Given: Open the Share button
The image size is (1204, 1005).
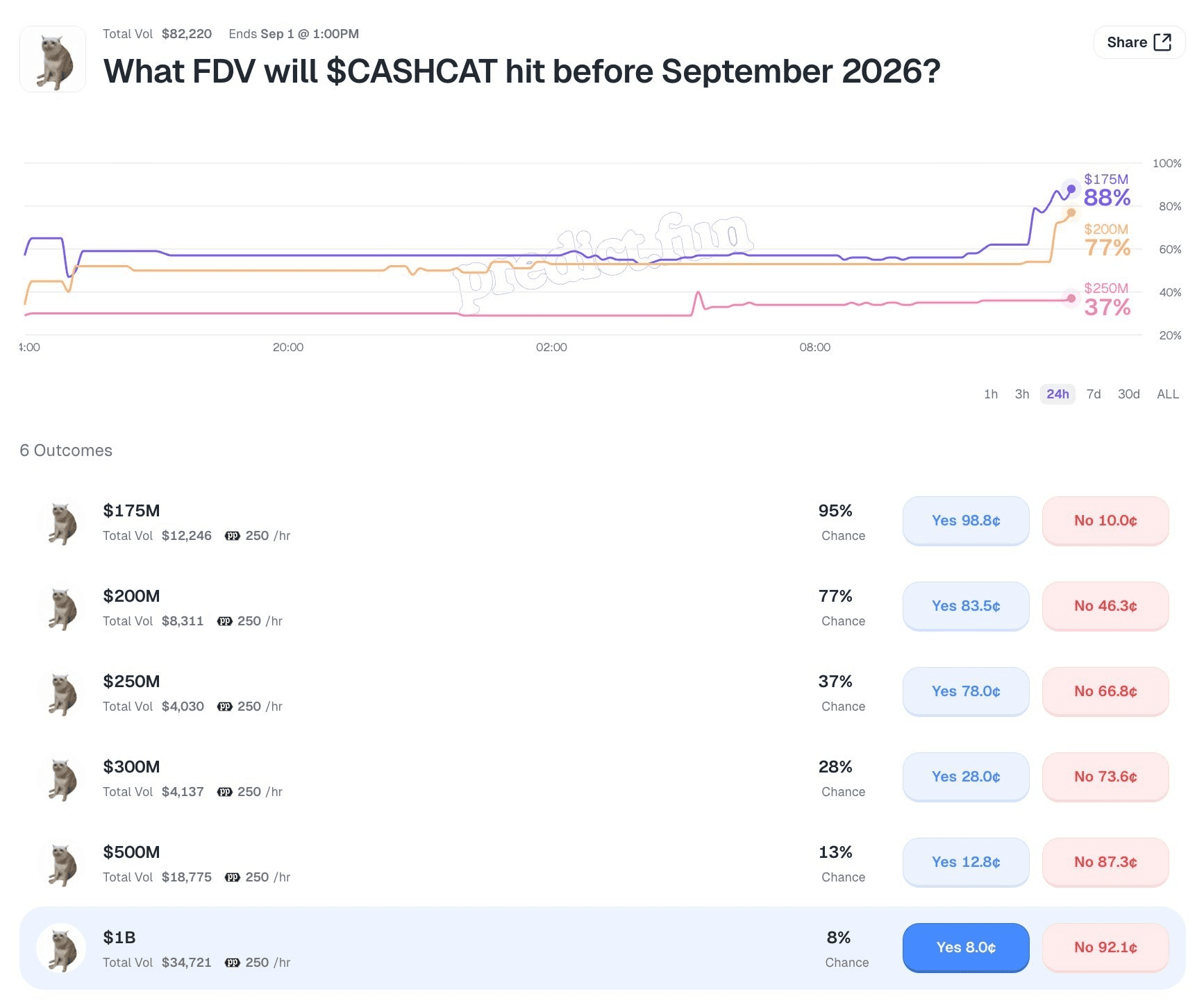Looking at the screenshot, I should click(x=1139, y=42).
